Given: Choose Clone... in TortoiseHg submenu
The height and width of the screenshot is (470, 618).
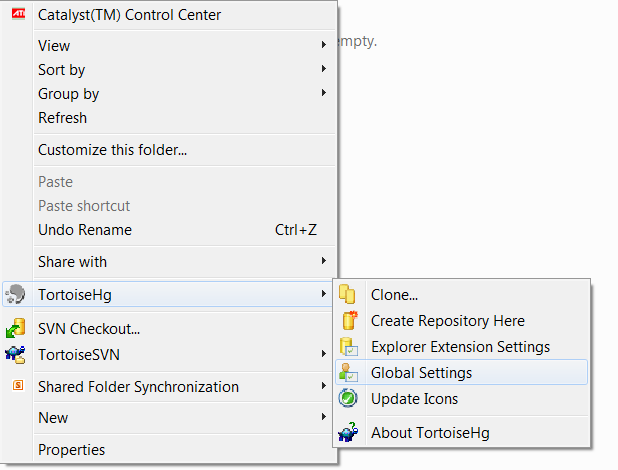Looking at the screenshot, I should (x=461, y=295).
